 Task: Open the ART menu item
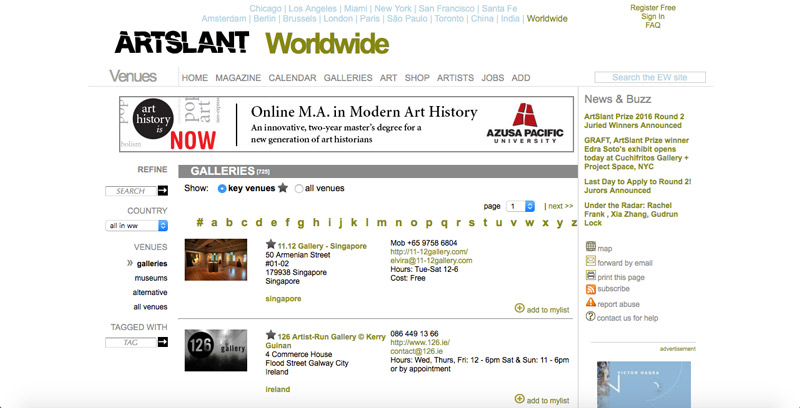pyautogui.click(x=388, y=78)
